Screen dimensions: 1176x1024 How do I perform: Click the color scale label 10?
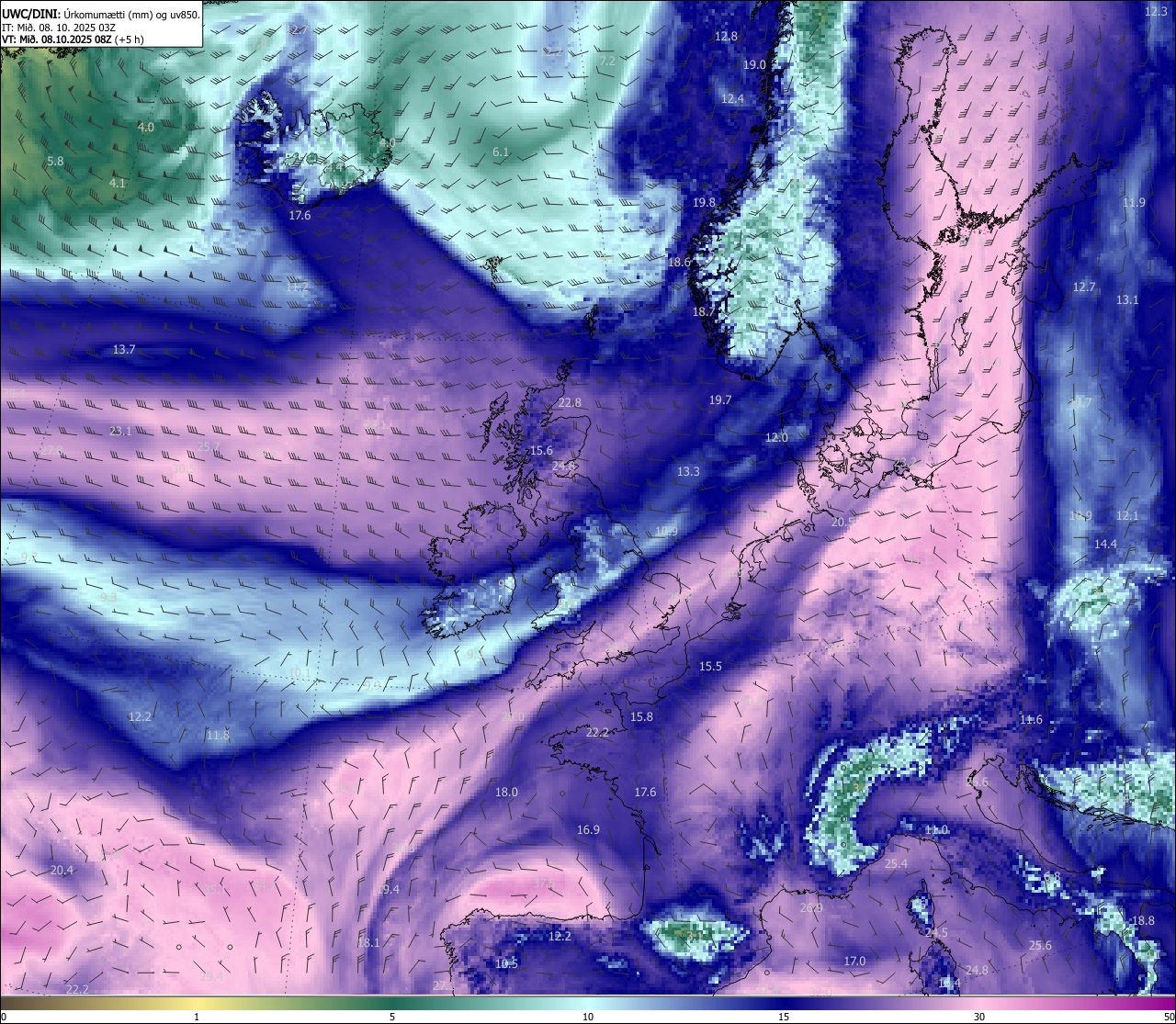(x=588, y=1017)
